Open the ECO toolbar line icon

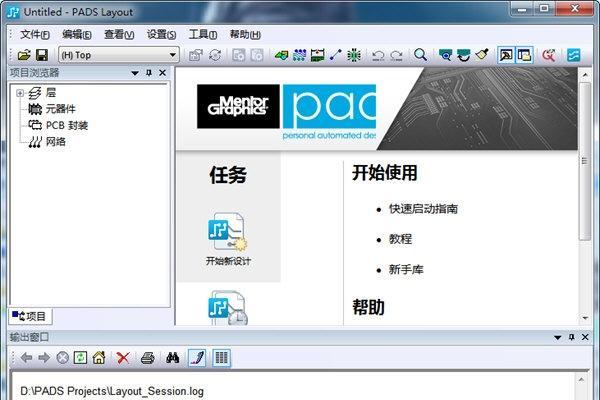click(336, 55)
